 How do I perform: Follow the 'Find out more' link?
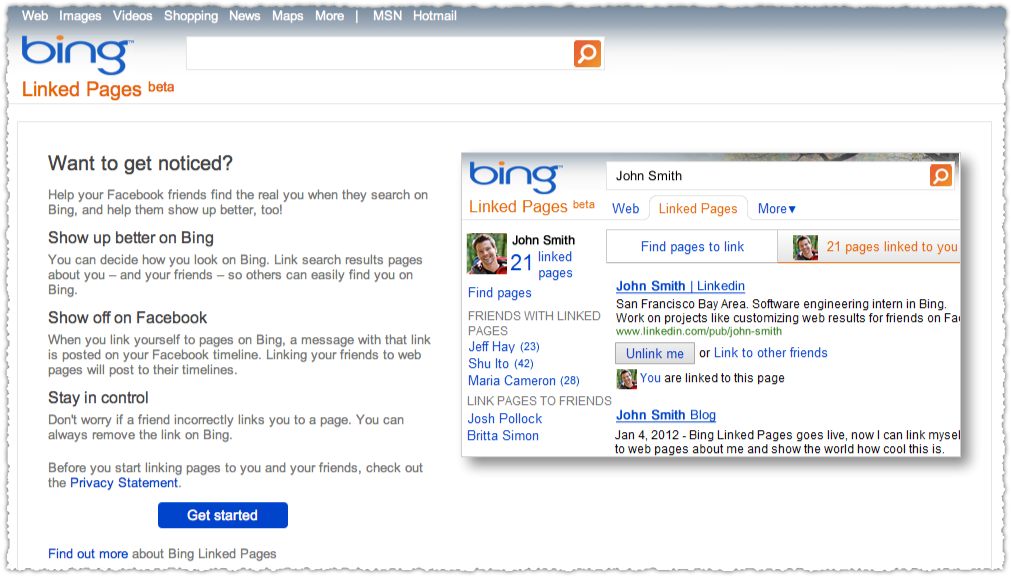tap(88, 554)
